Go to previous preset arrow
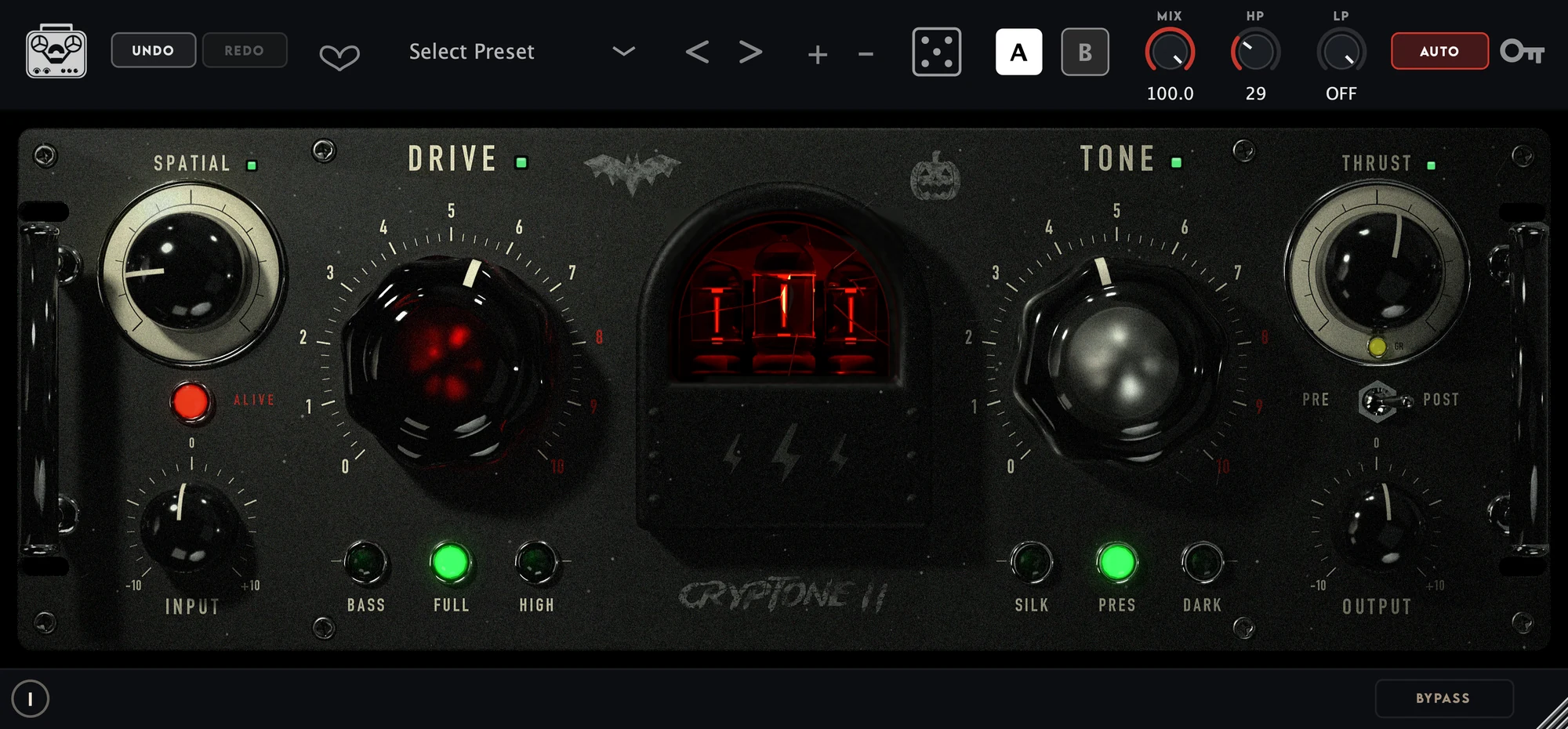 pos(696,53)
